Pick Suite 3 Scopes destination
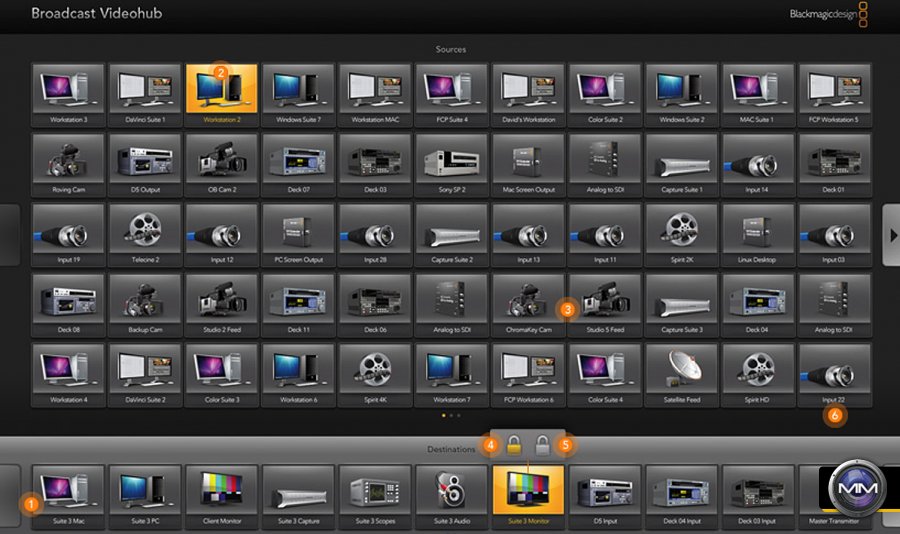The image size is (900, 534). 375,497
